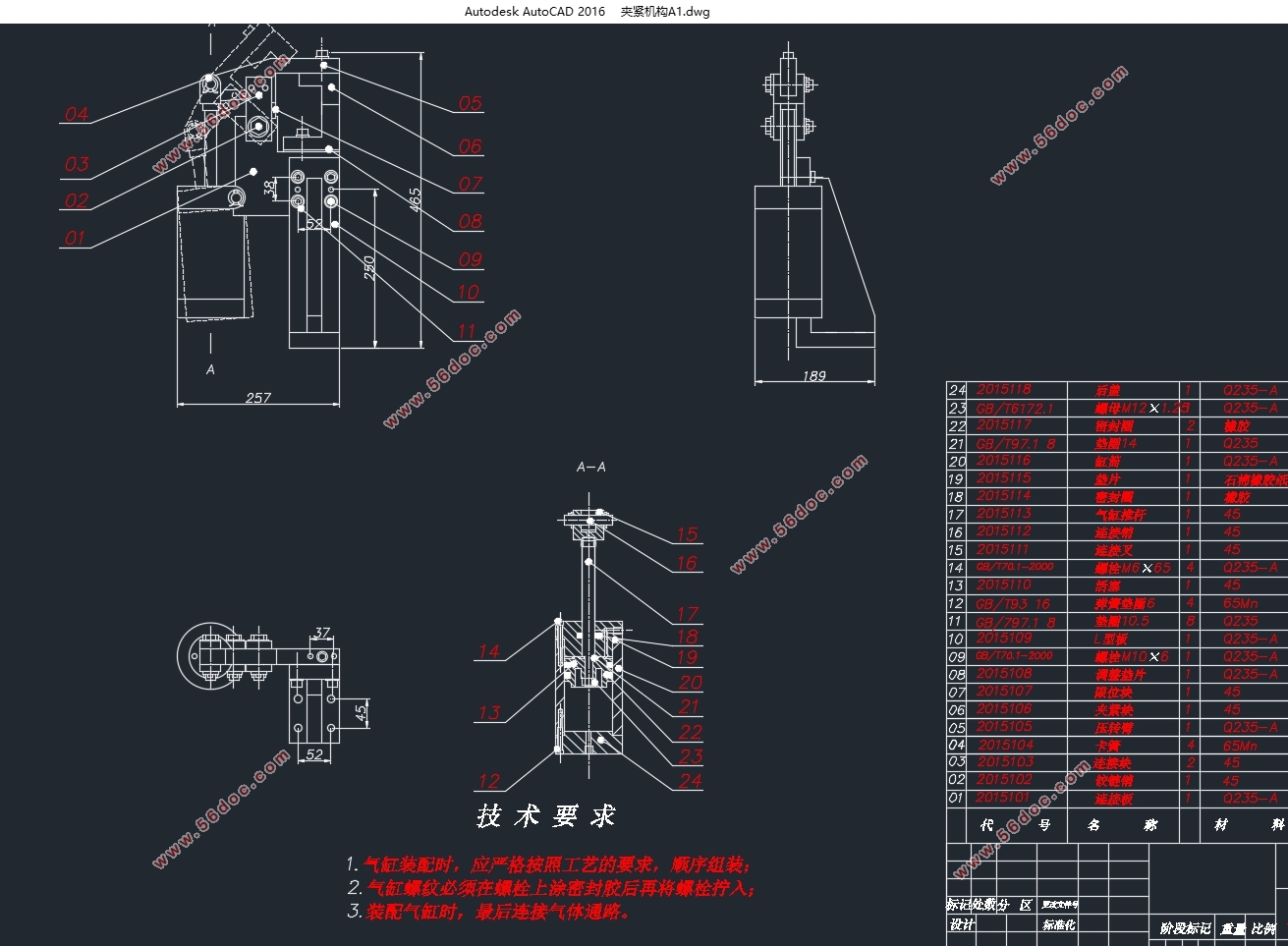The image size is (1288, 946).
Task: Click the 设计 cell in title block
Action: [x=961, y=924]
